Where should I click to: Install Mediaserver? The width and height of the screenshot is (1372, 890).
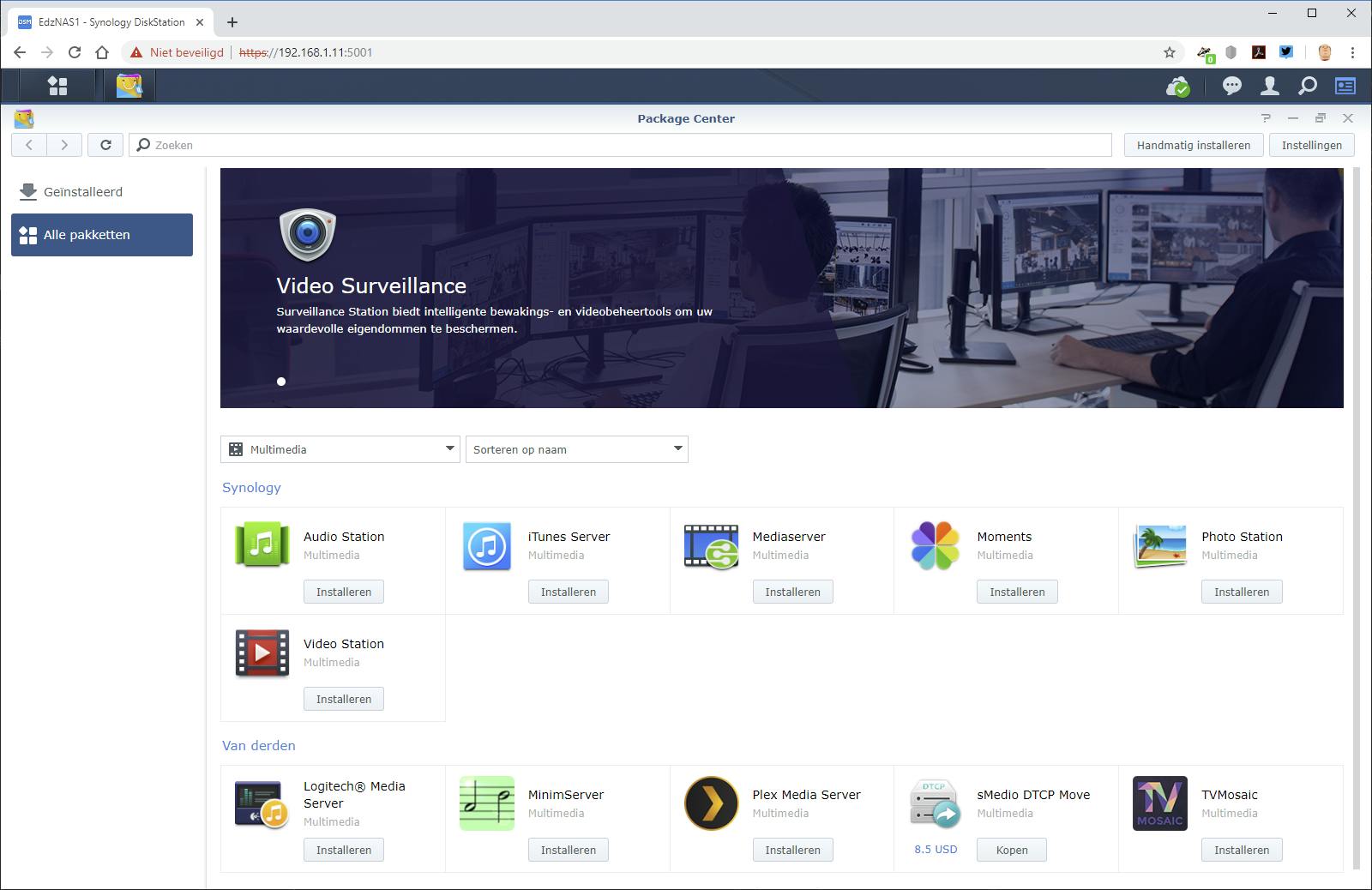793,592
